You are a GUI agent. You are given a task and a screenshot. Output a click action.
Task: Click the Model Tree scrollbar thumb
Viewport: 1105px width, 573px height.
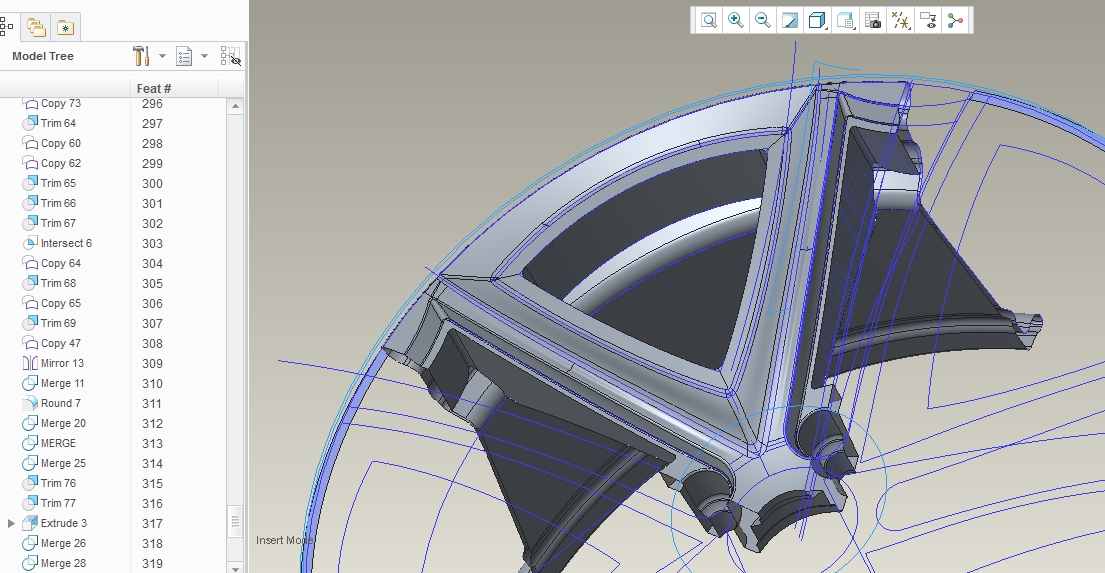(235, 522)
